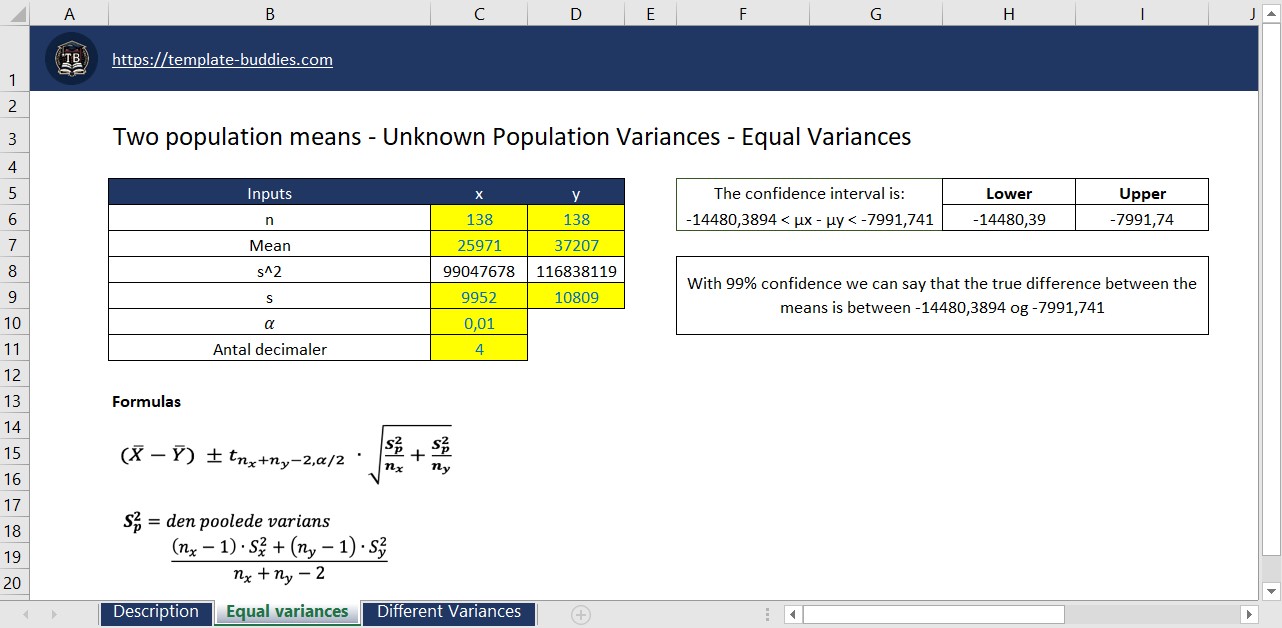Click the down arrow on the vertical scrollbar
Viewport: 1282px width, 628px height.
pyautogui.click(x=1272, y=592)
